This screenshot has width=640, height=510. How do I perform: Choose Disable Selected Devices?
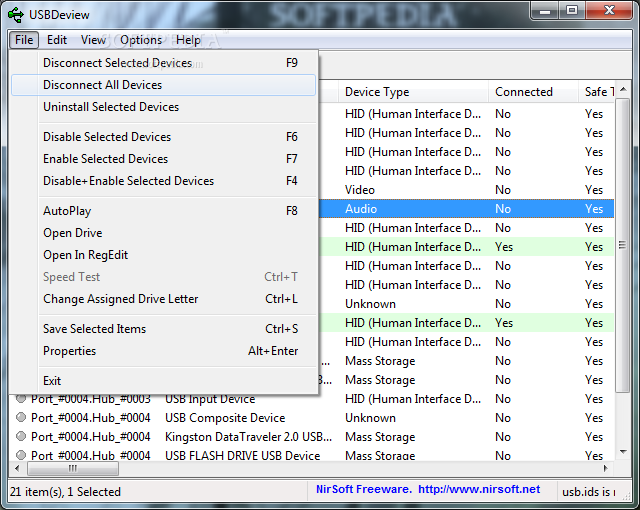pyautogui.click(x=163, y=137)
